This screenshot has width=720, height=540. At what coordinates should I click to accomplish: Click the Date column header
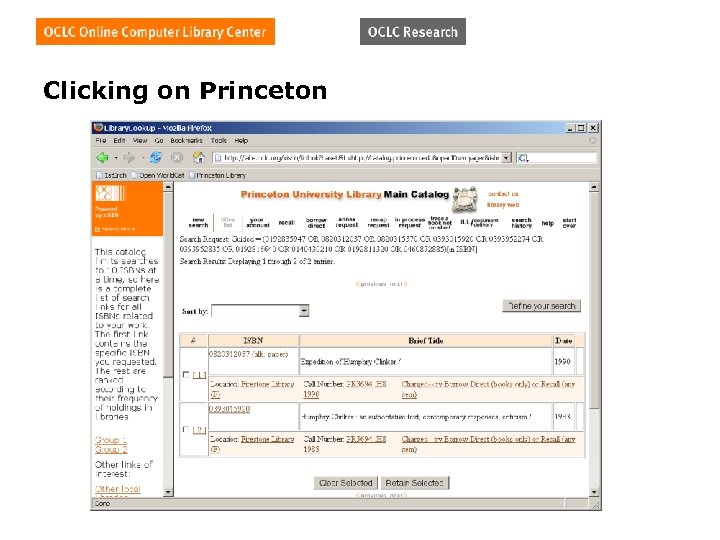click(x=563, y=340)
